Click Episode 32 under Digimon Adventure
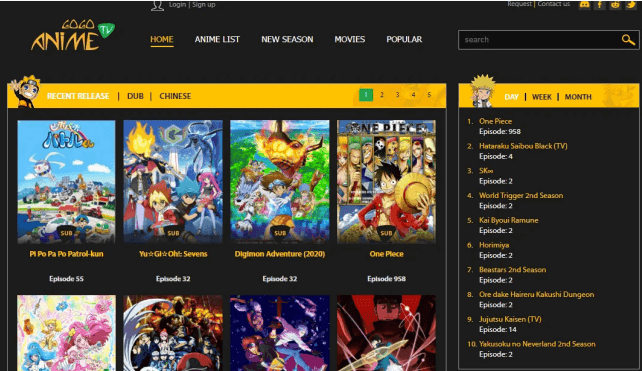642x371 pixels. pyautogui.click(x=280, y=279)
